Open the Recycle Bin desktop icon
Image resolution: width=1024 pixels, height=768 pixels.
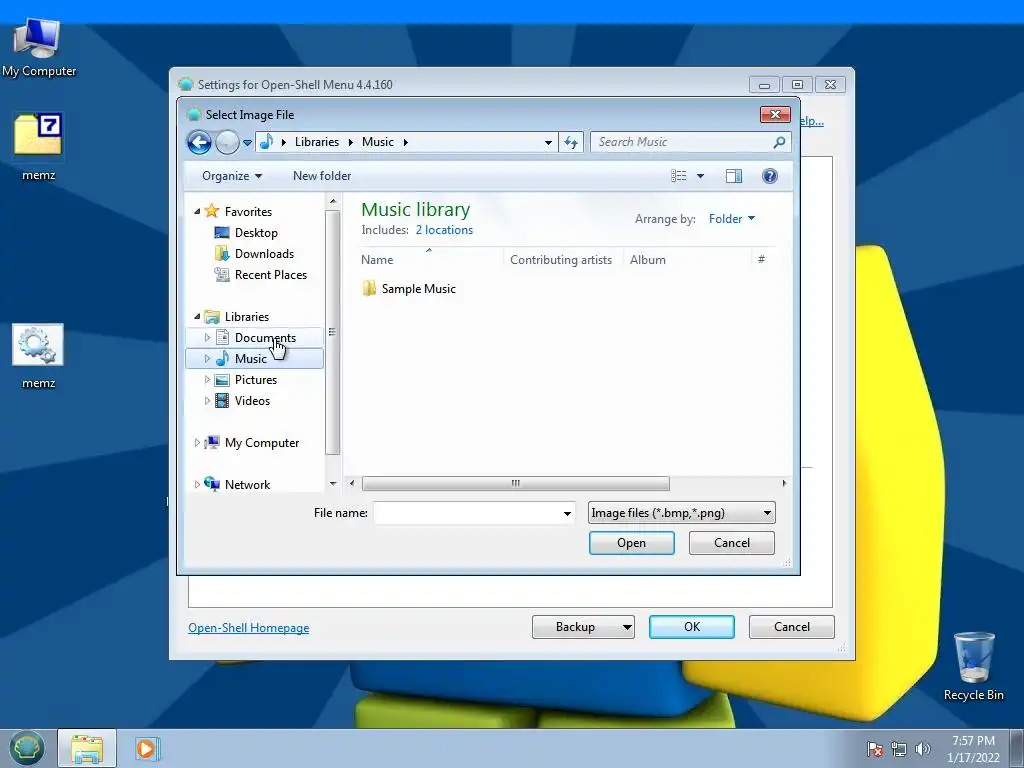click(x=973, y=666)
